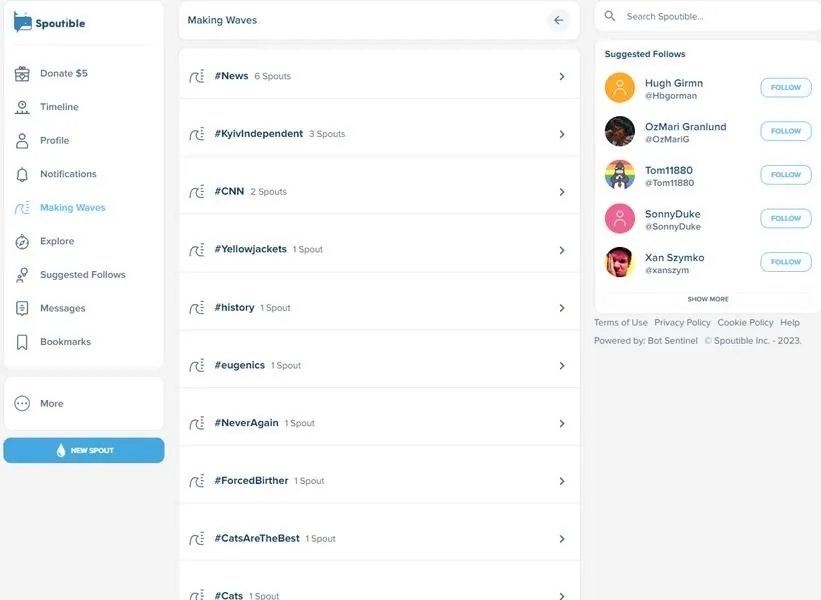821x600 pixels.
Task: Click the Spoutible whale logo
Action: [23, 22]
